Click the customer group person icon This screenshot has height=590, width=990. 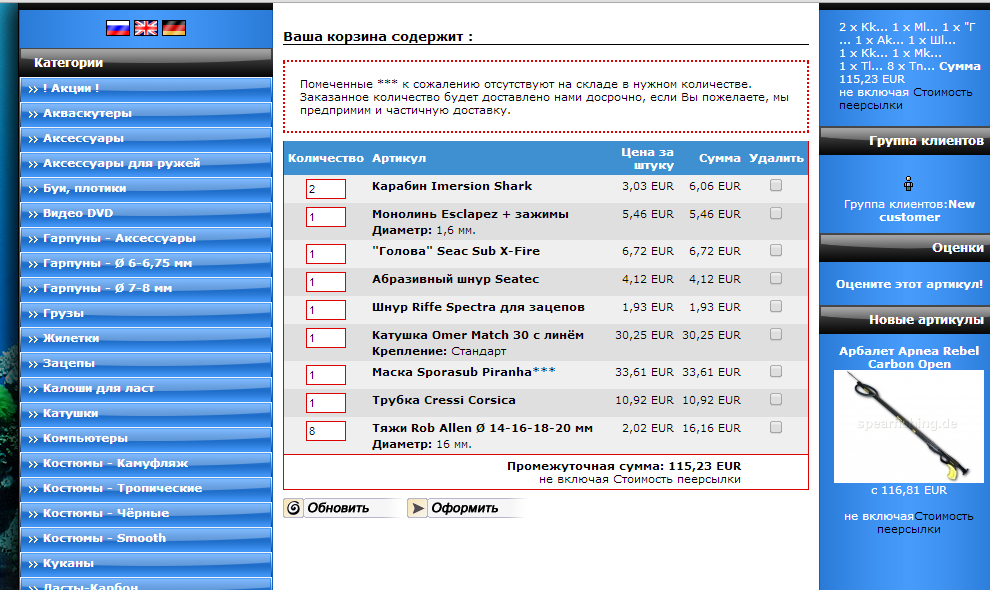(908, 184)
